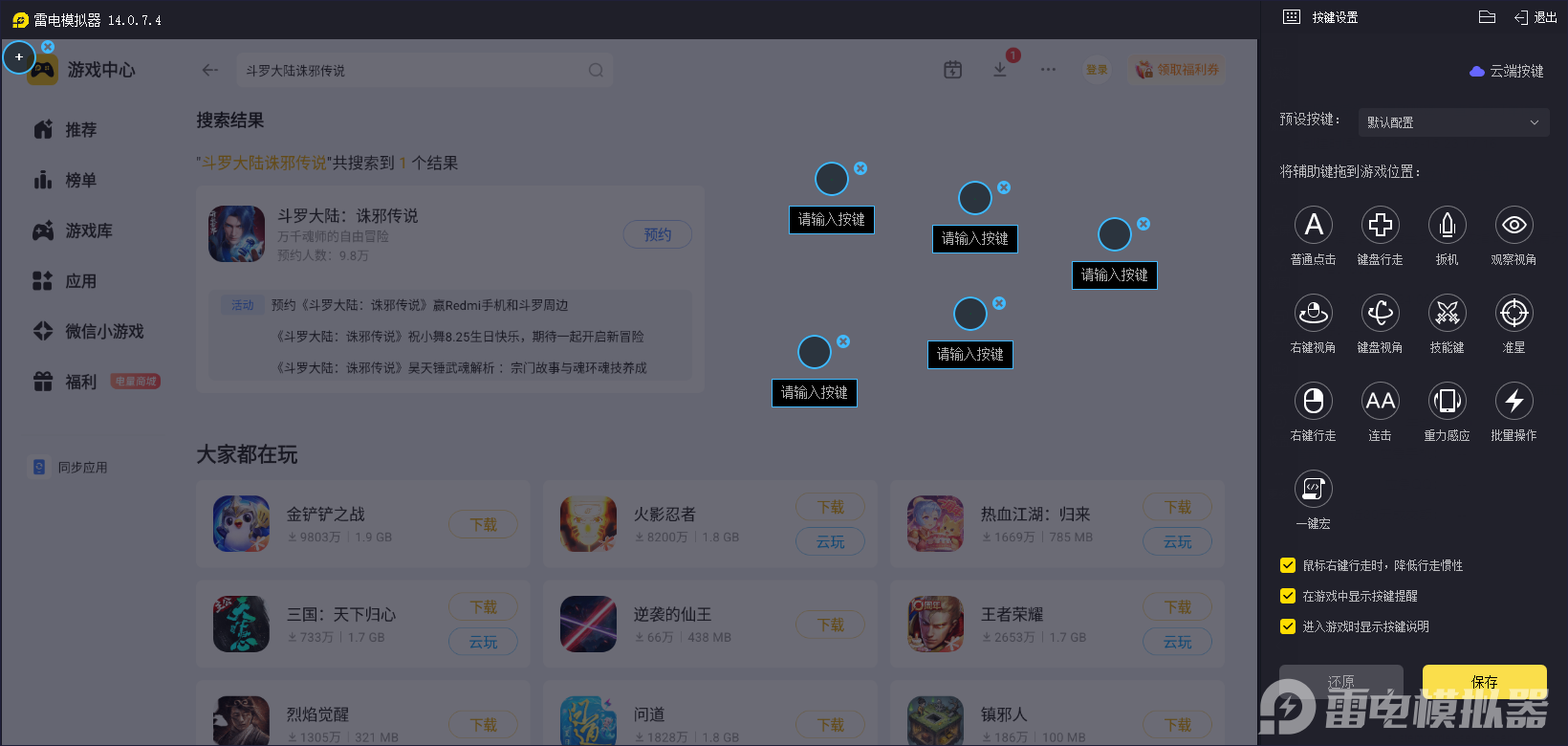Click 云玩 for 三国：天下归心

pyautogui.click(x=484, y=642)
